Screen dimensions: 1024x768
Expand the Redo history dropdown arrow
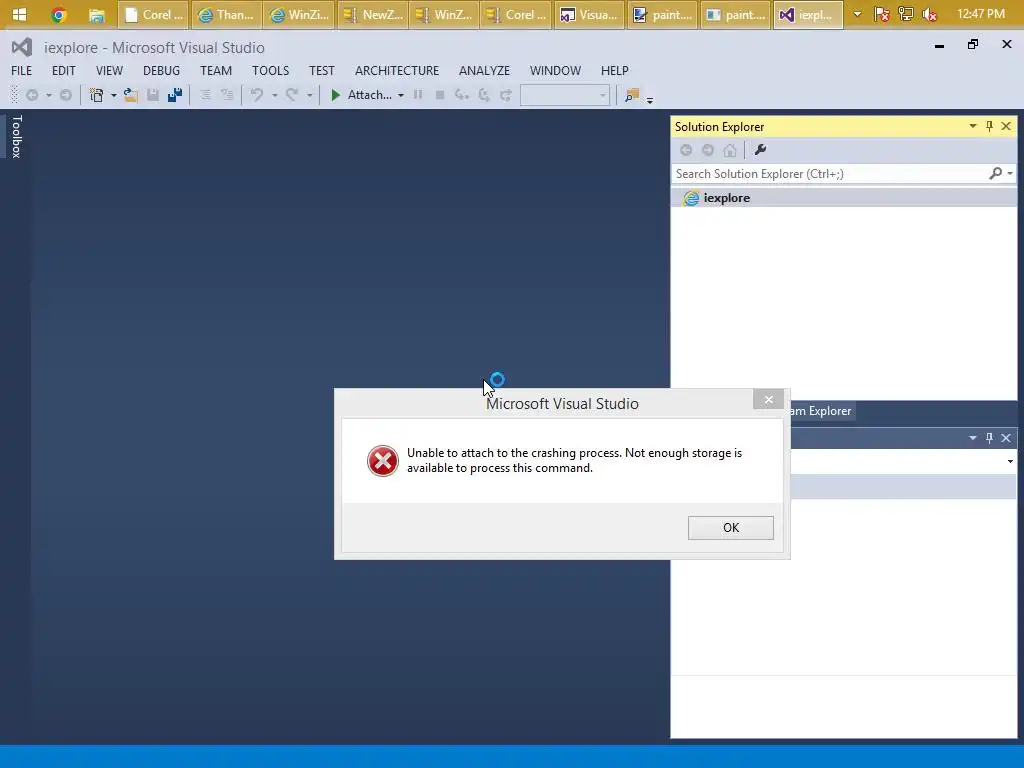coord(310,95)
